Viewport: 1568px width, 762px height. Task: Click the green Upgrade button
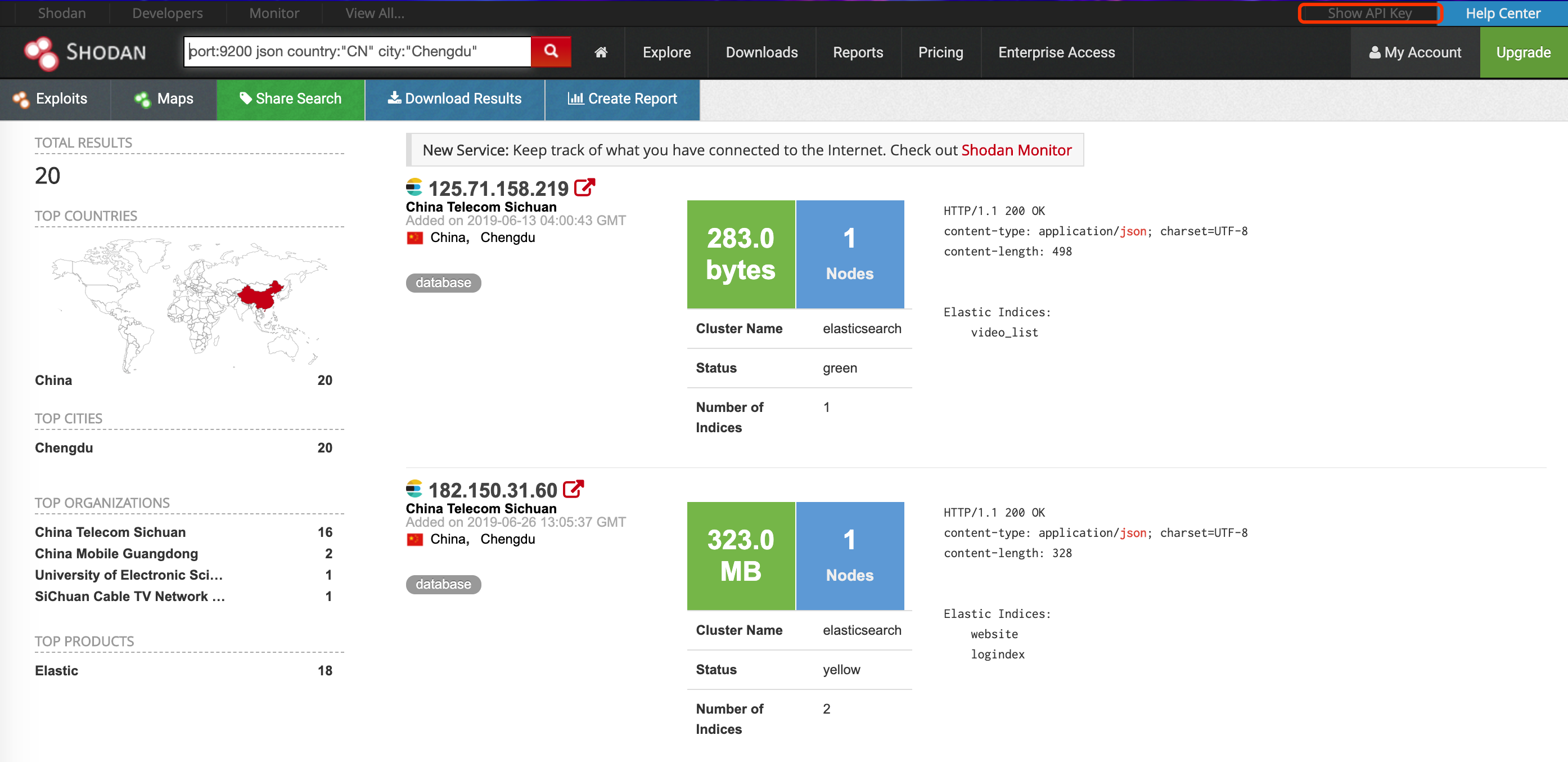click(1523, 52)
